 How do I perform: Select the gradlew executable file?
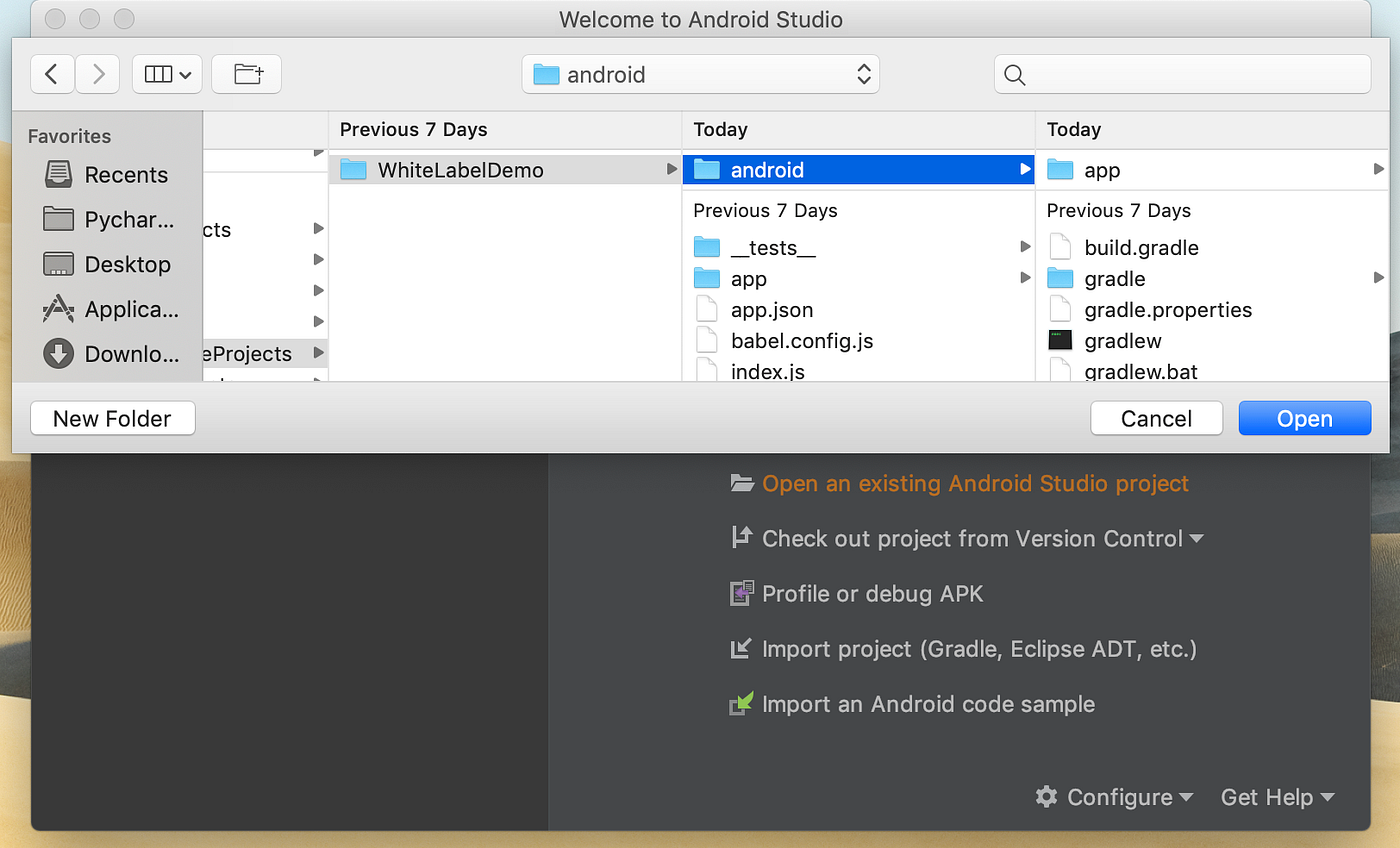click(1212, 340)
